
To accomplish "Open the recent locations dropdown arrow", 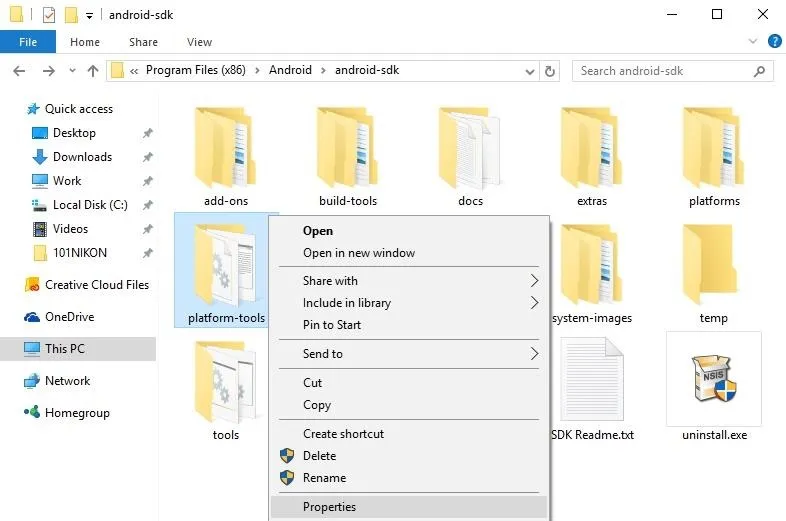I will (x=72, y=71).
